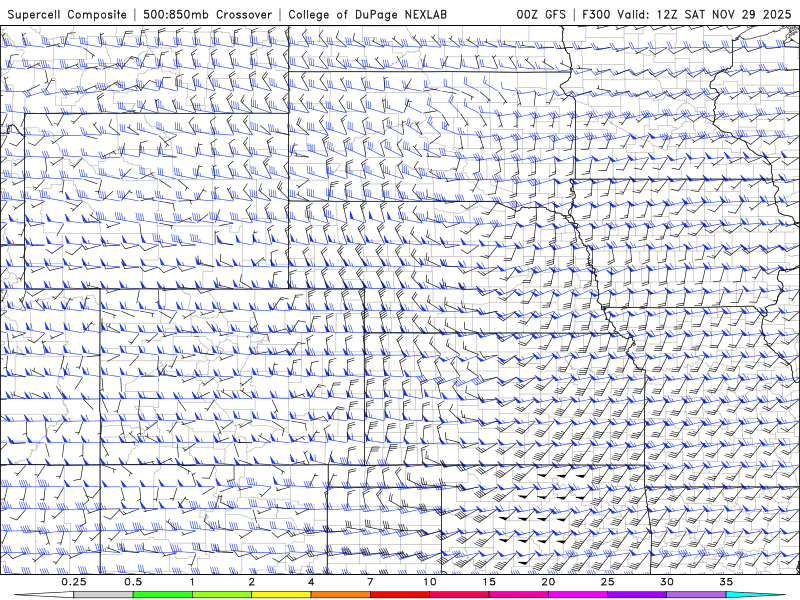
Task: Click the cyan end of the color bar
Action: [x=755, y=595]
